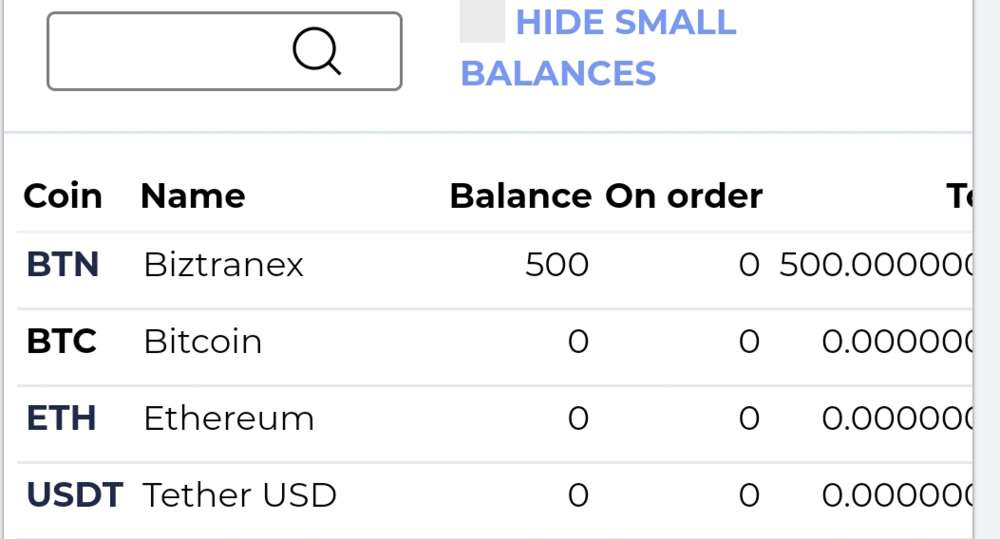The height and width of the screenshot is (539, 1000).
Task: Sort by the Name column header
Action: pyautogui.click(x=193, y=196)
